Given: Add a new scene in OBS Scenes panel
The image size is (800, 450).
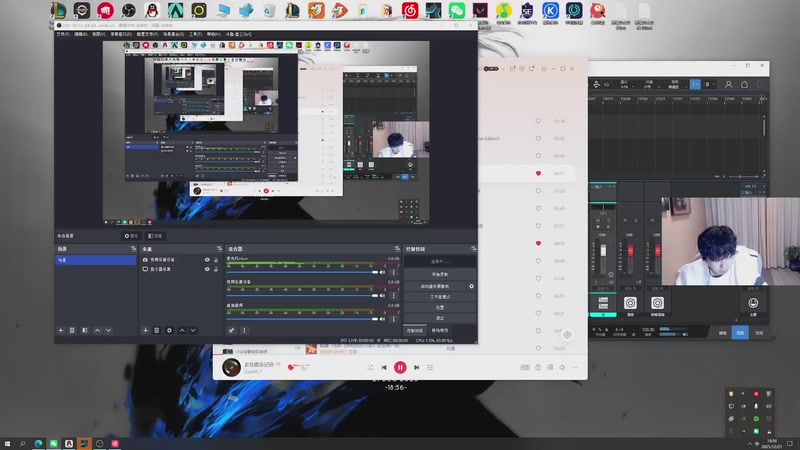Looking at the screenshot, I should click(61, 331).
